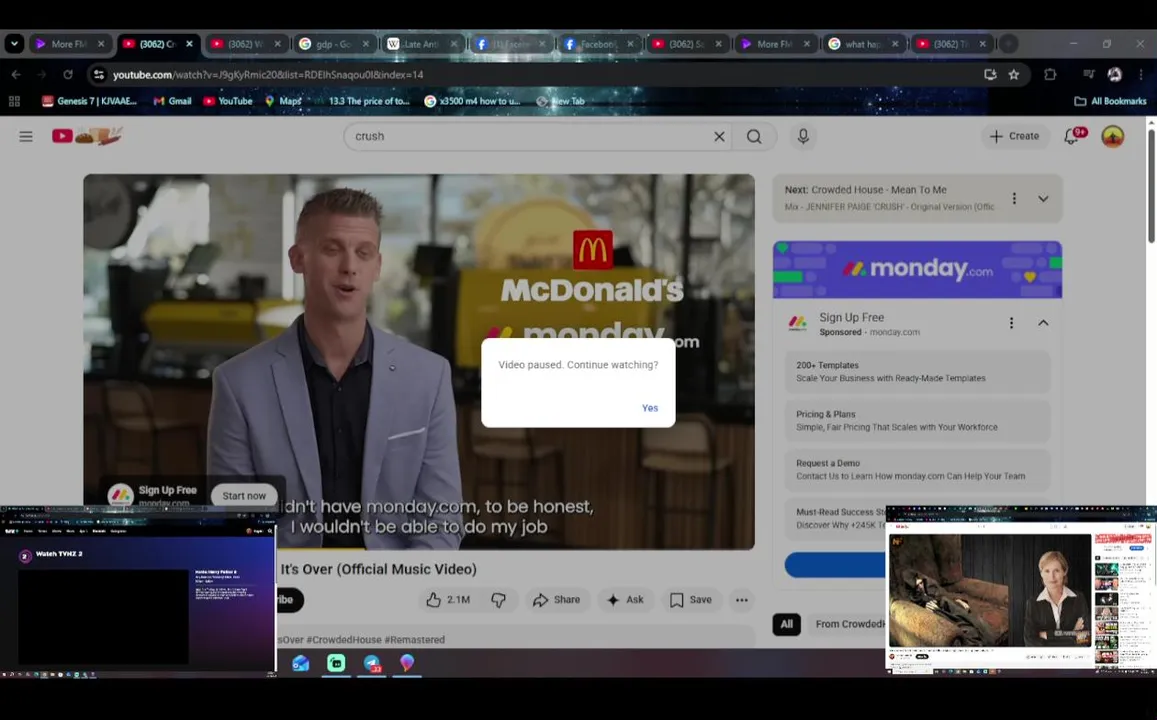View site information icon in address bar

[x=99, y=75]
